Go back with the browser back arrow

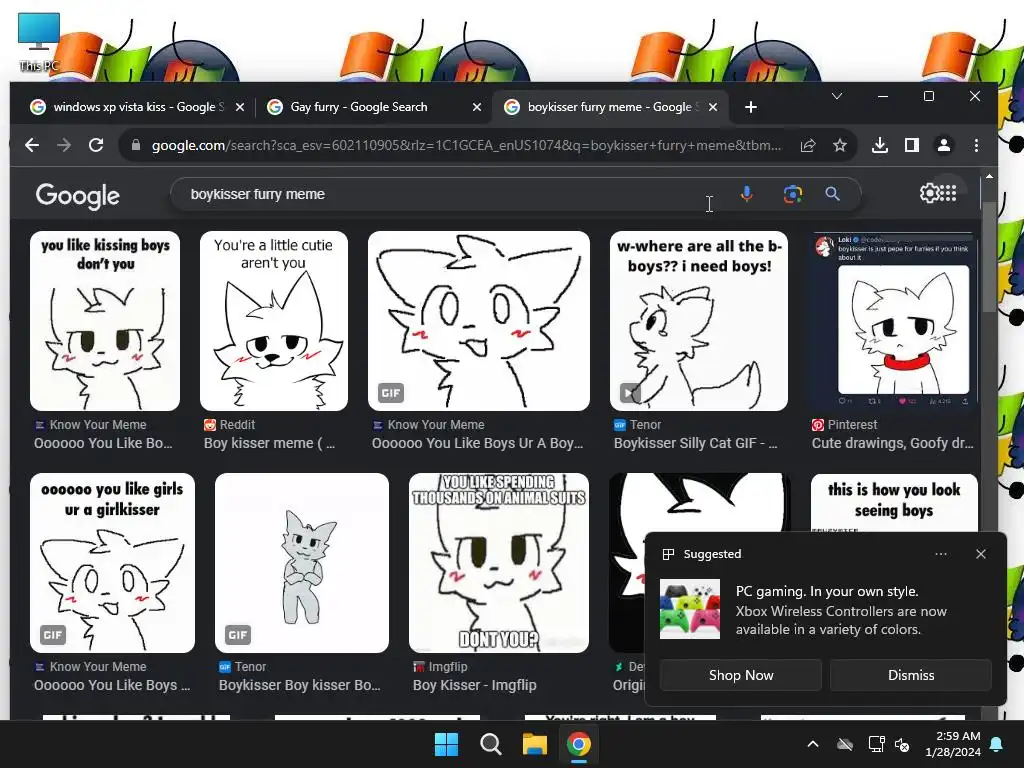tap(32, 145)
